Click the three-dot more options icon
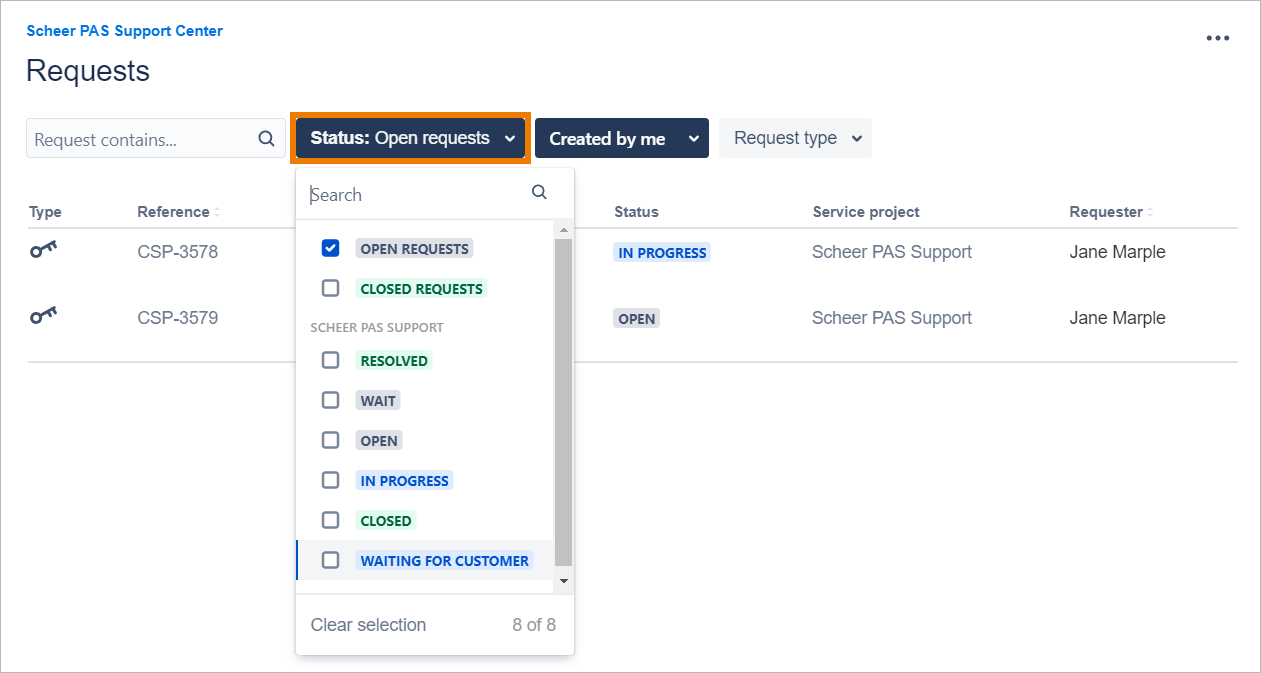This screenshot has width=1261, height=673. pos(1217,38)
